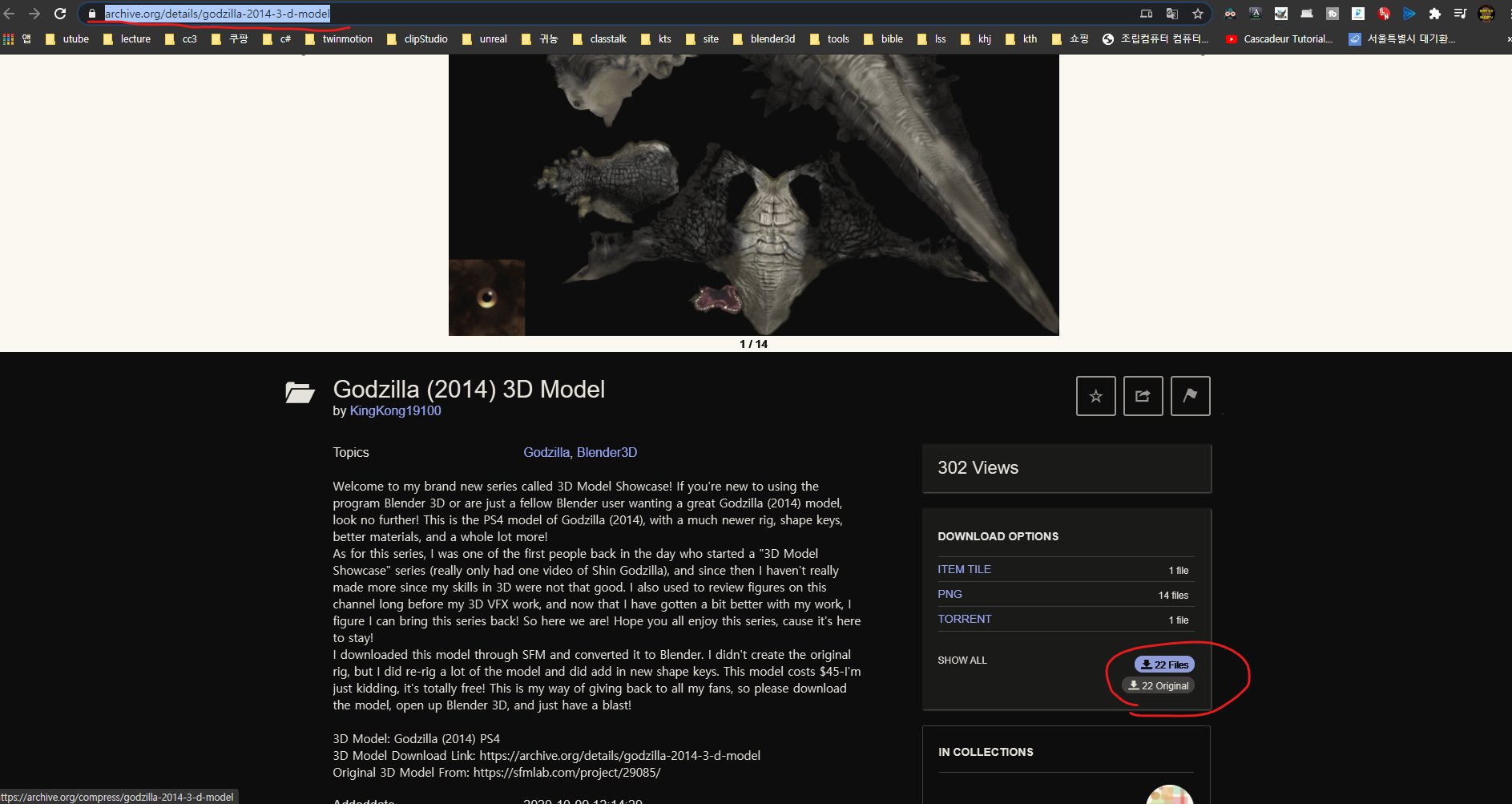
Task: Click the IN COLLECTIONS heading
Action: 986,752
